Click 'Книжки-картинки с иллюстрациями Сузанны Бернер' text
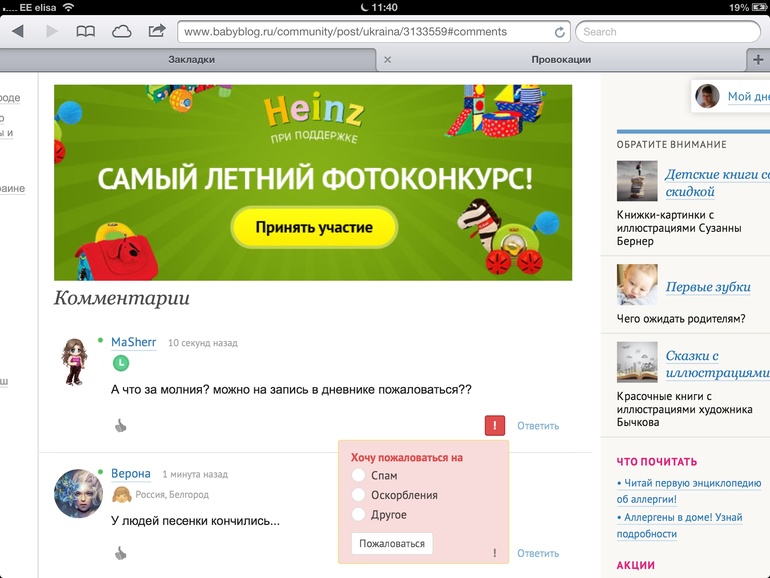The height and width of the screenshot is (578, 770). click(x=679, y=228)
